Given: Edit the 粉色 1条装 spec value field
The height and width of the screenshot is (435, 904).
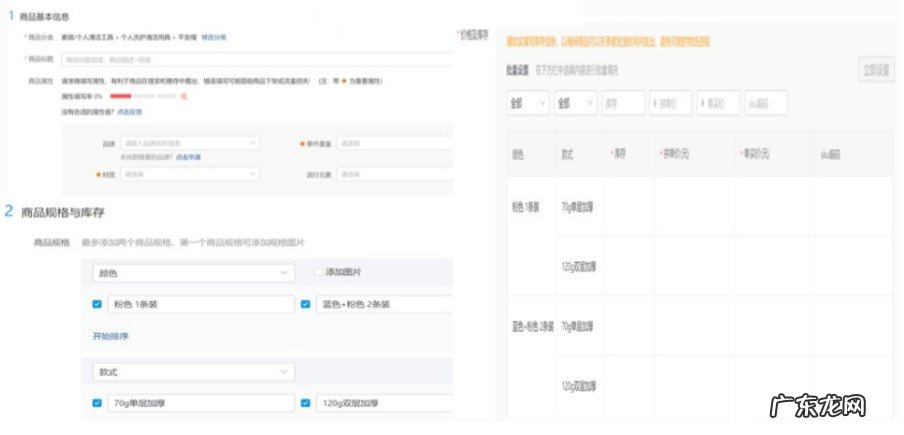Looking at the screenshot, I should click(x=201, y=304).
